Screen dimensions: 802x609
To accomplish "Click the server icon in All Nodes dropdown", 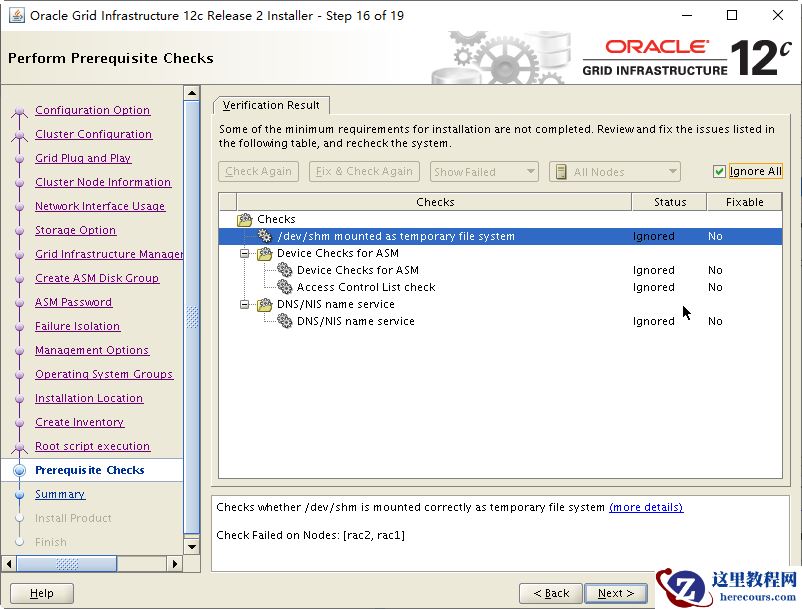I will [x=561, y=172].
